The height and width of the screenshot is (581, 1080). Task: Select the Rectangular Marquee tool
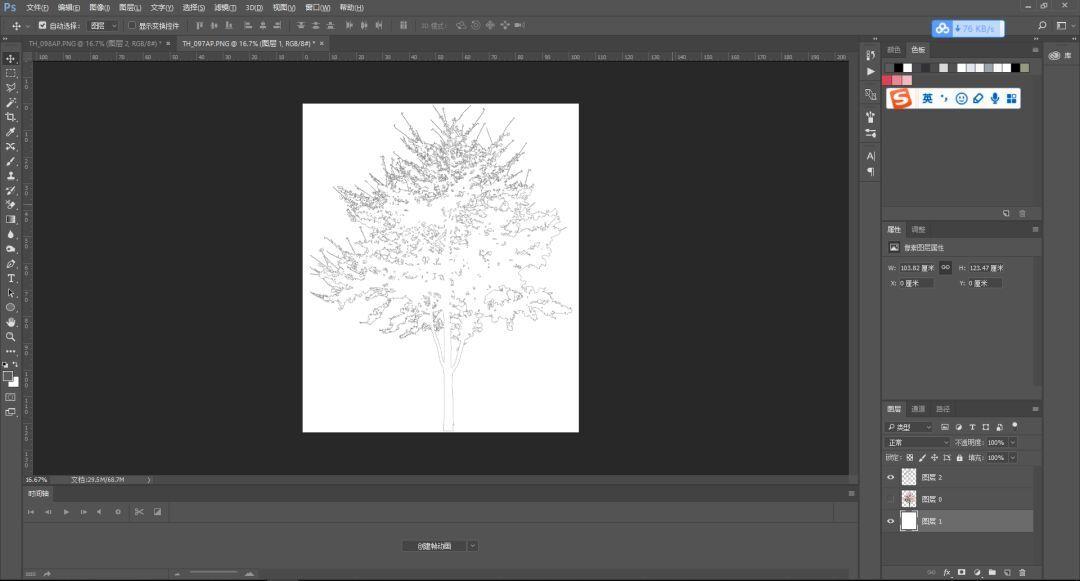[10, 73]
